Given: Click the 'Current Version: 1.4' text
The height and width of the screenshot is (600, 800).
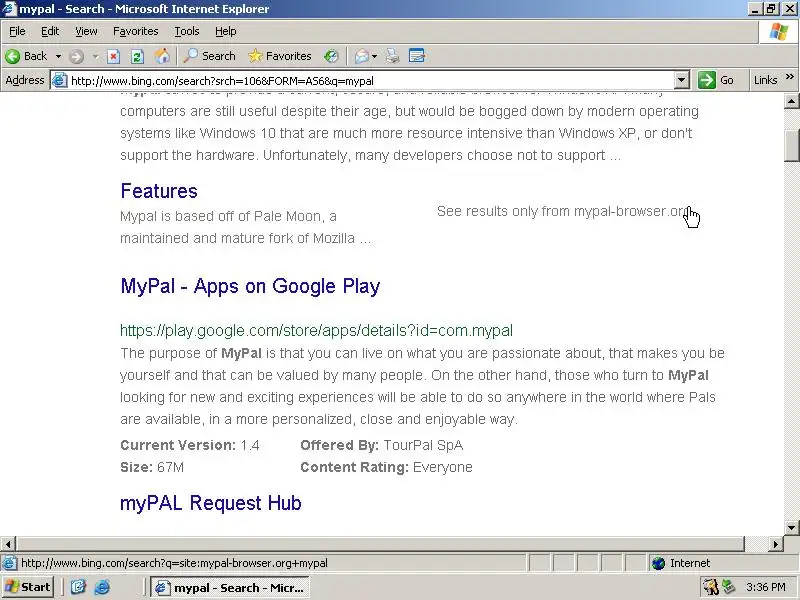Looking at the screenshot, I should tap(190, 445).
